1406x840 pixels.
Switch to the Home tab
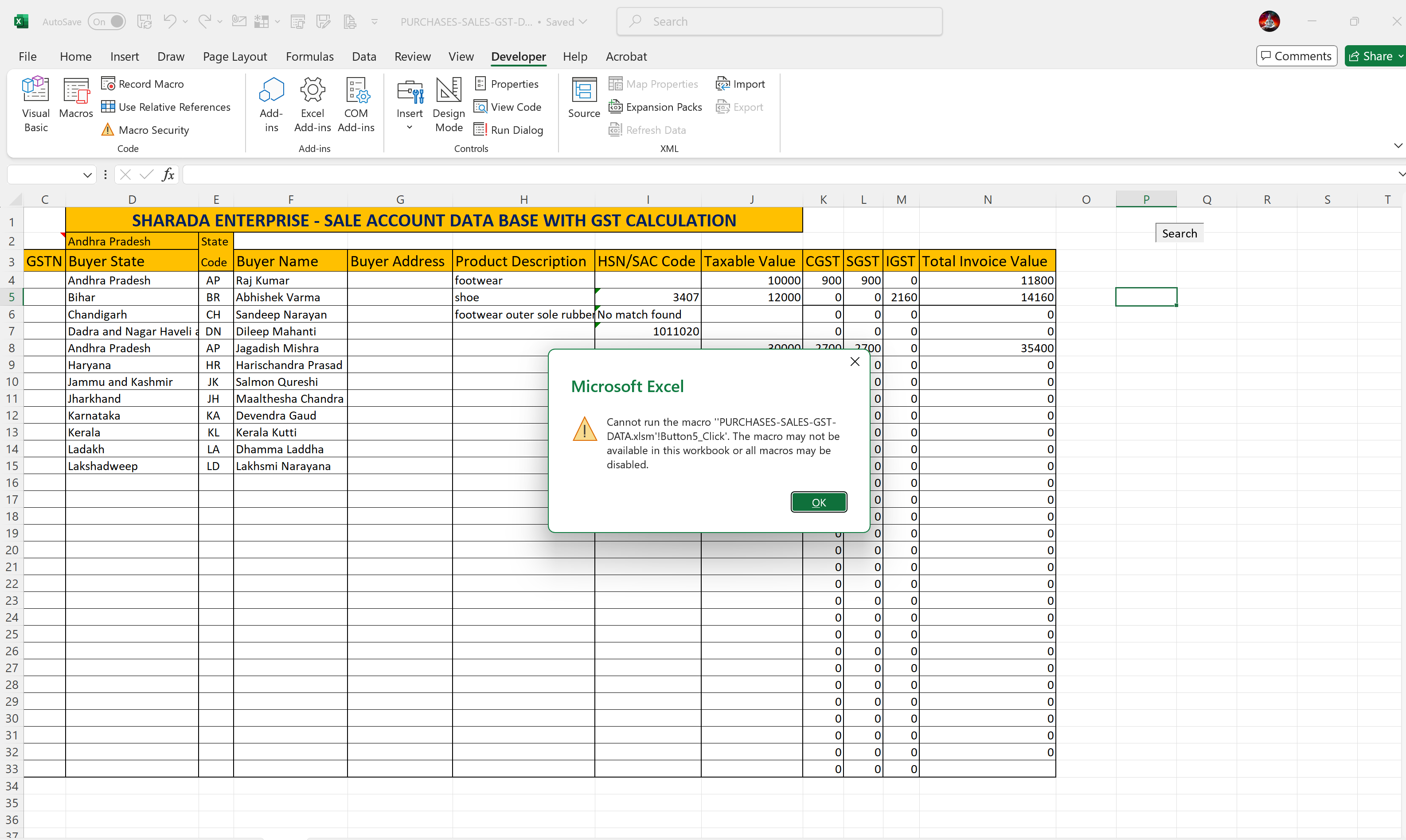click(75, 57)
